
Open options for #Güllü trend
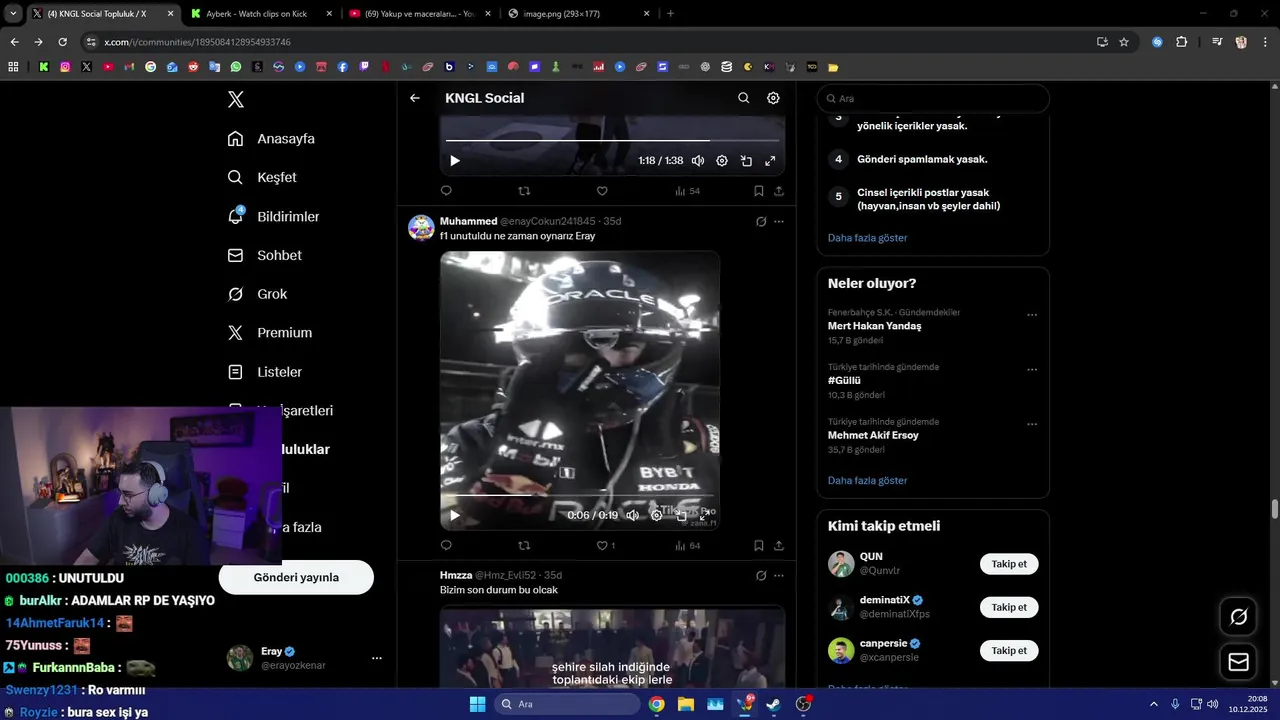click(1032, 370)
